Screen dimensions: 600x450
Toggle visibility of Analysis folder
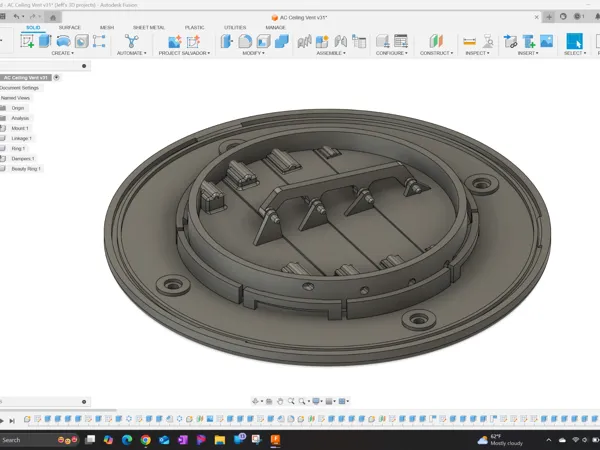pos(3,118)
